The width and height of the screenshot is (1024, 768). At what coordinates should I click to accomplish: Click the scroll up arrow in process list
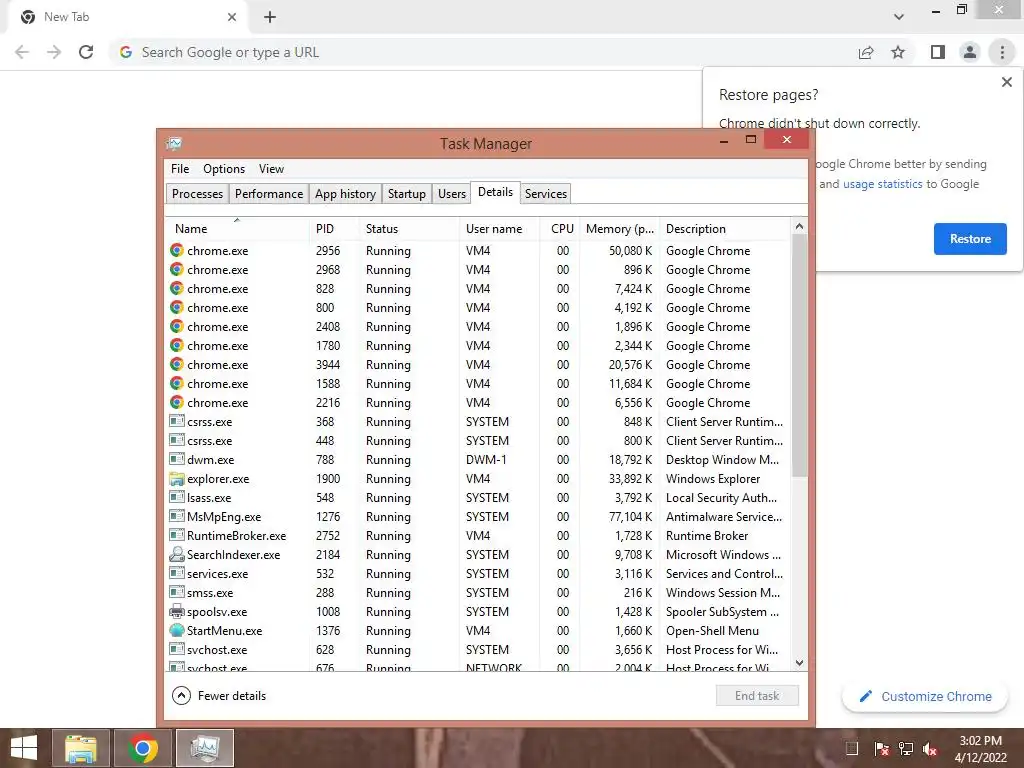[x=799, y=227]
